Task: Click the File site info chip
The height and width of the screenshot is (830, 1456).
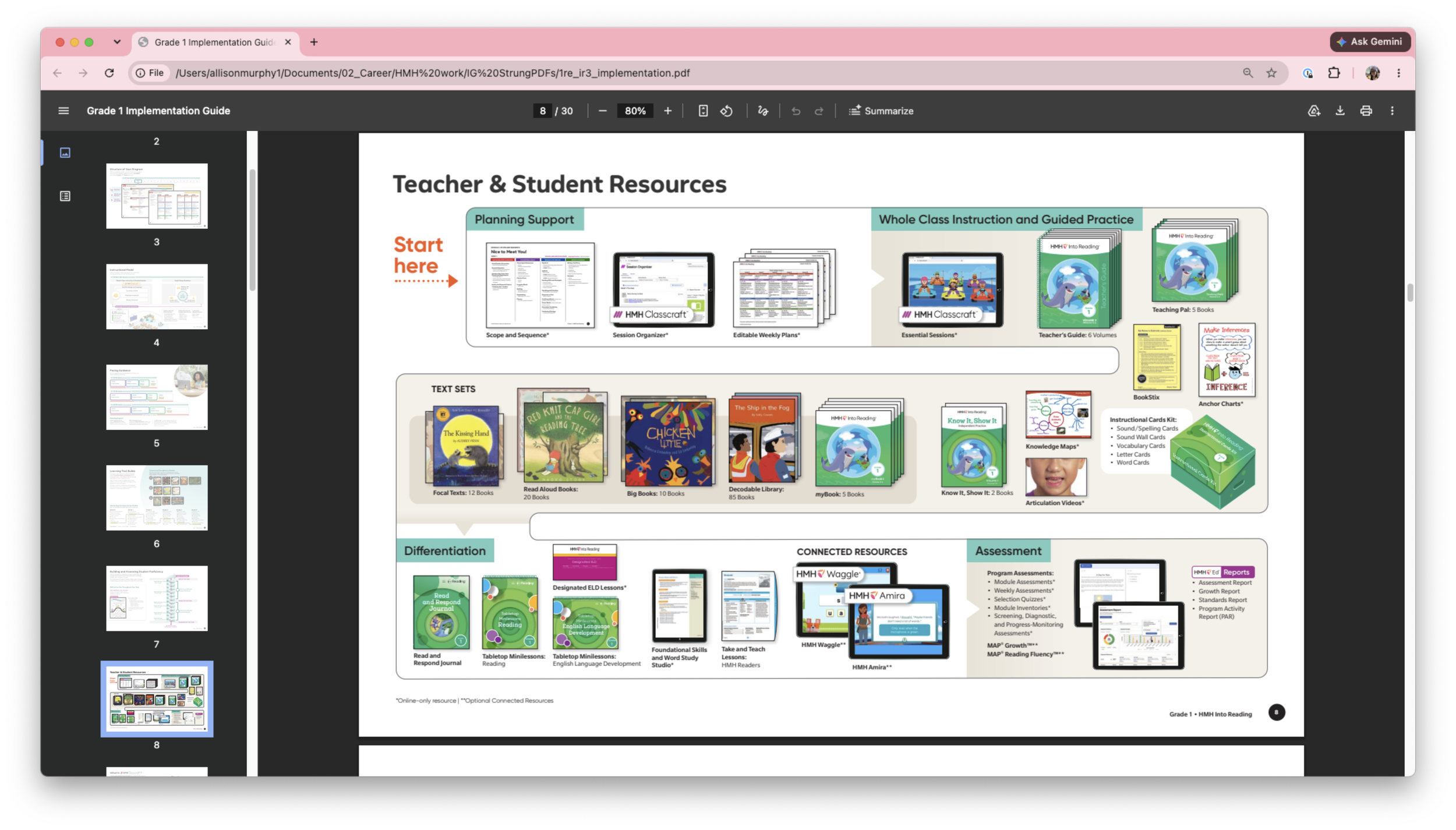Action: (150, 73)
